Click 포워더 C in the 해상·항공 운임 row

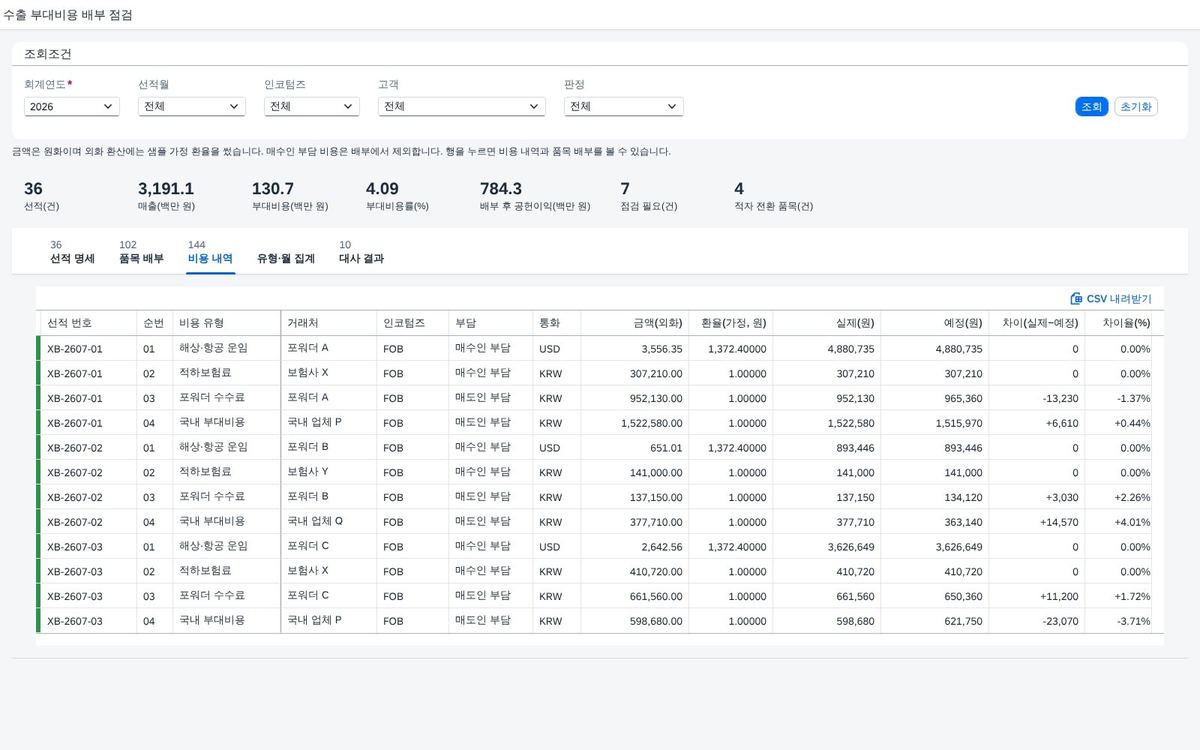(x=329, y=547)
